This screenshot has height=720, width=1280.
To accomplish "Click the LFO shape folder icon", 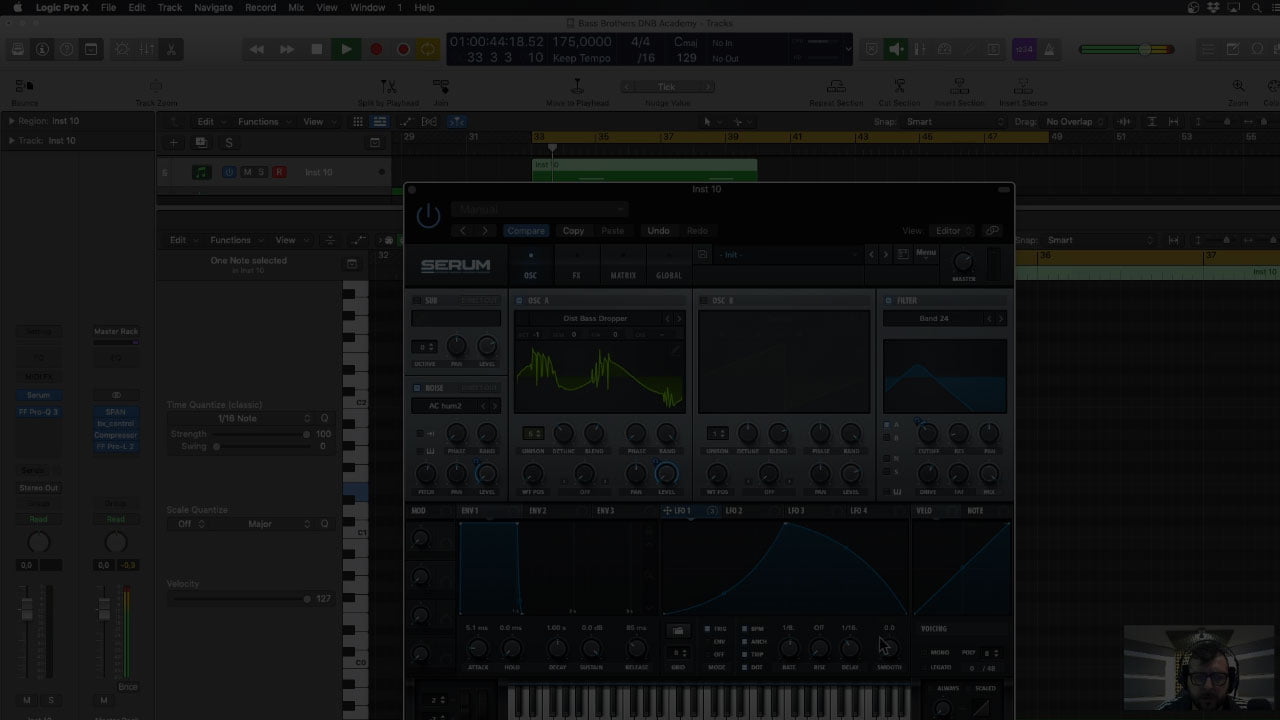I will coord(678,631).
